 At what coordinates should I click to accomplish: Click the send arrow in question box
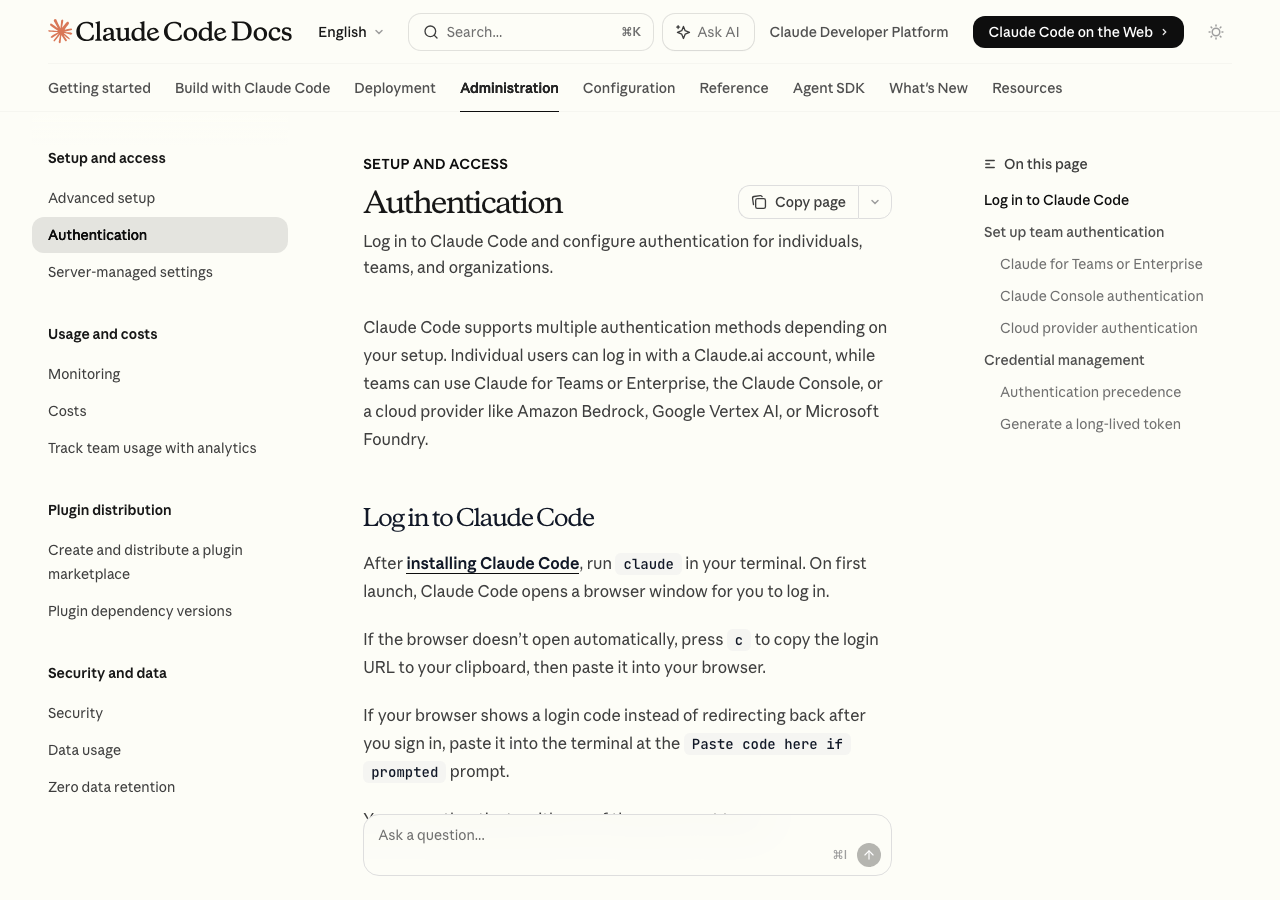coord(869,855)
